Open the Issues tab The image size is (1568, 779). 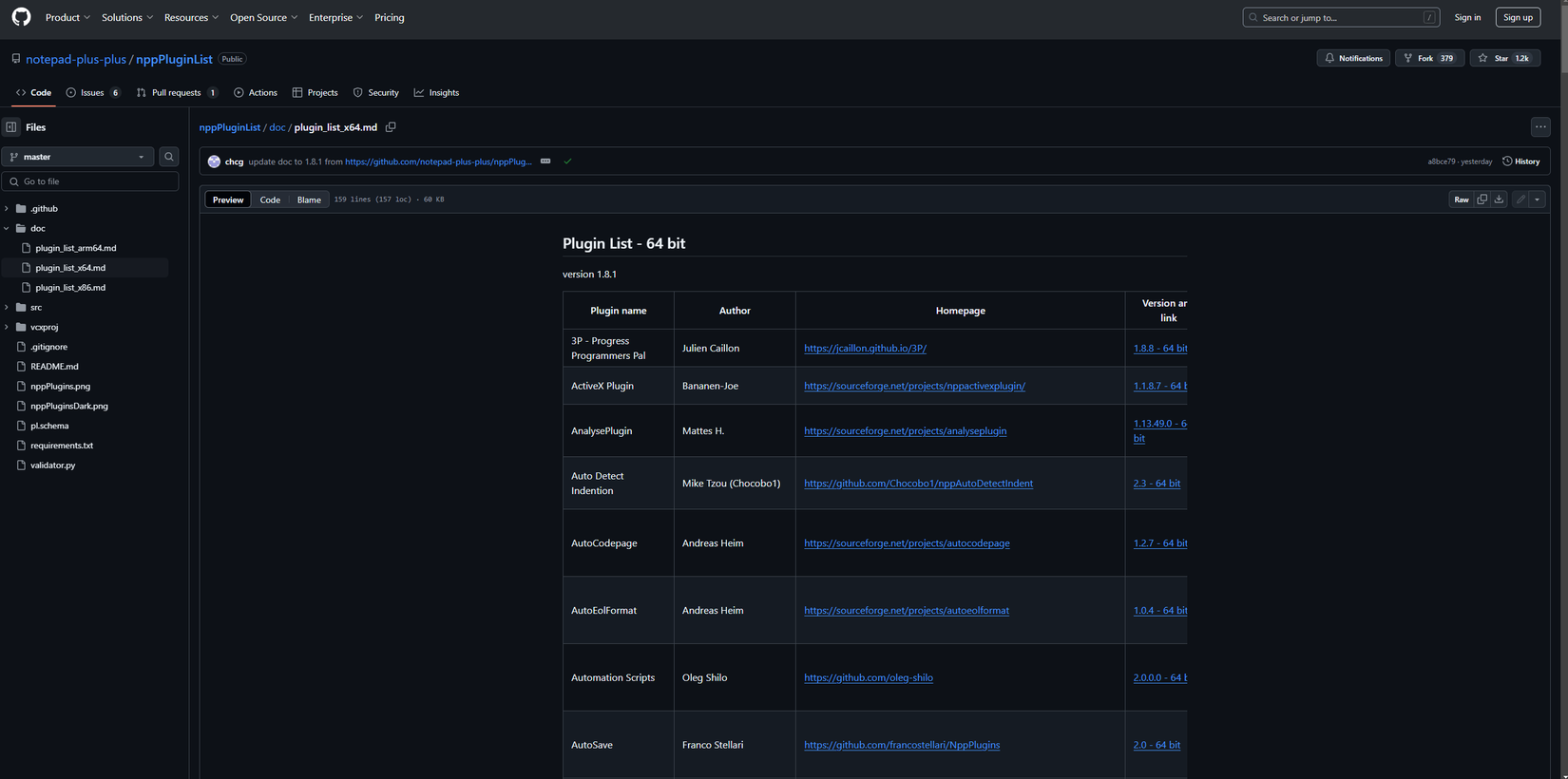[x=93, y=93]
